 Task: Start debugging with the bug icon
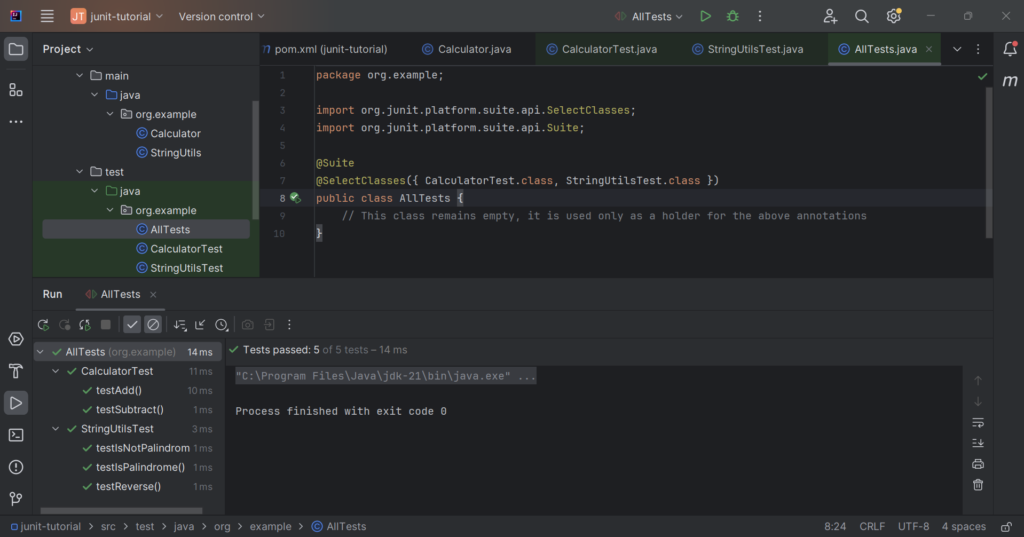pyautogui.click(x=733, y=16)
